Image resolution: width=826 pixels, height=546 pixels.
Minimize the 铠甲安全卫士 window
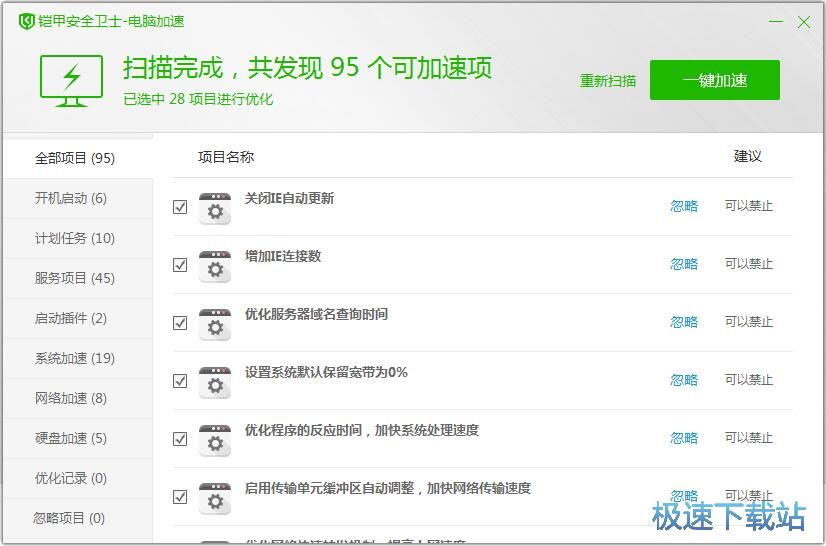[775, 22]
